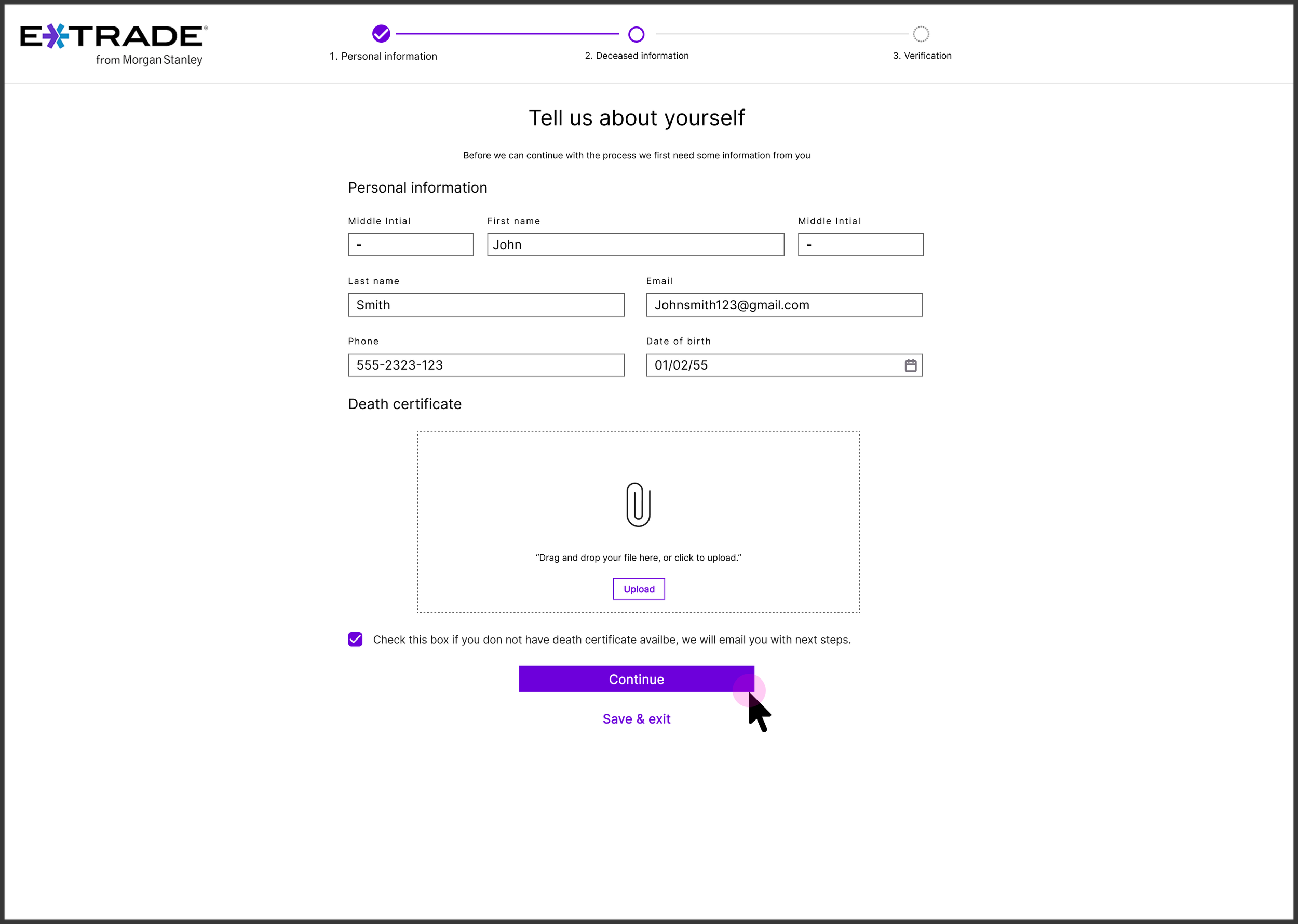
Task: Click the Email input field
Action: point(783,305)
